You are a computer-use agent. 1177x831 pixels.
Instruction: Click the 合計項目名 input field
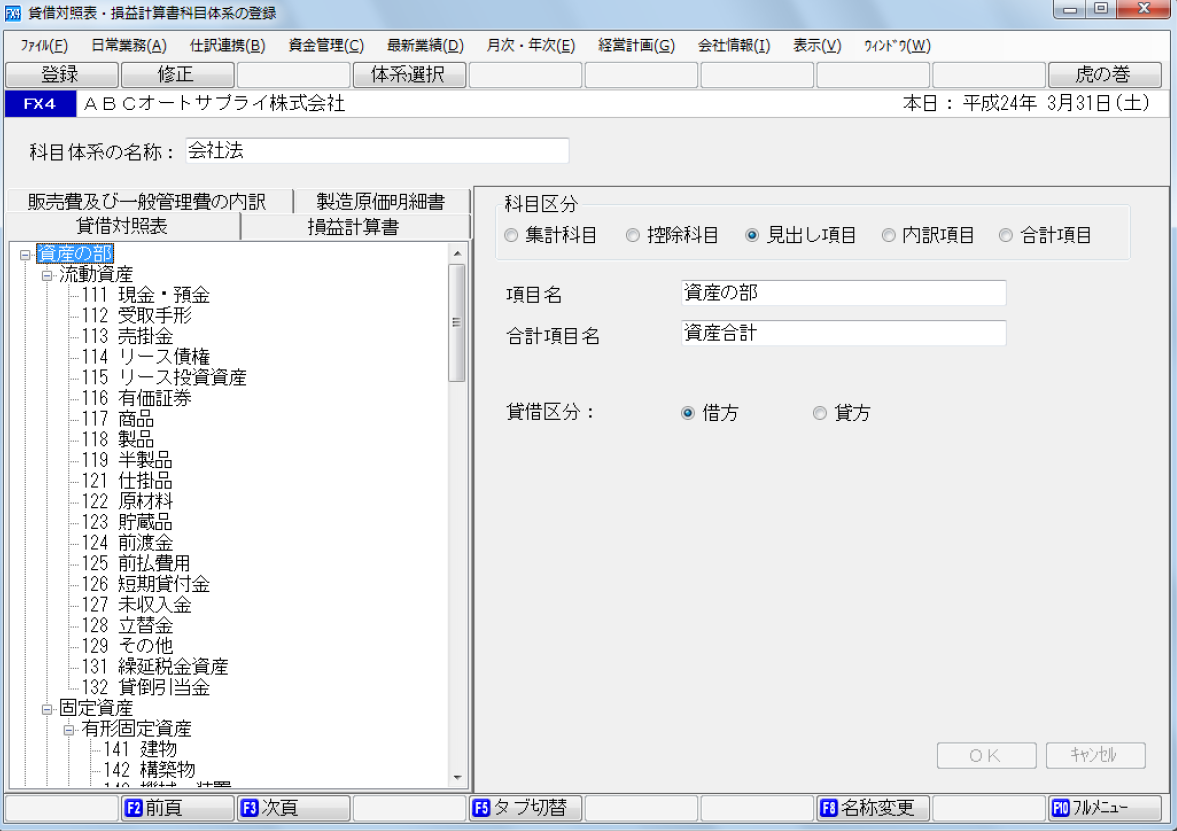pyautogui.click(x=842, y=334)
